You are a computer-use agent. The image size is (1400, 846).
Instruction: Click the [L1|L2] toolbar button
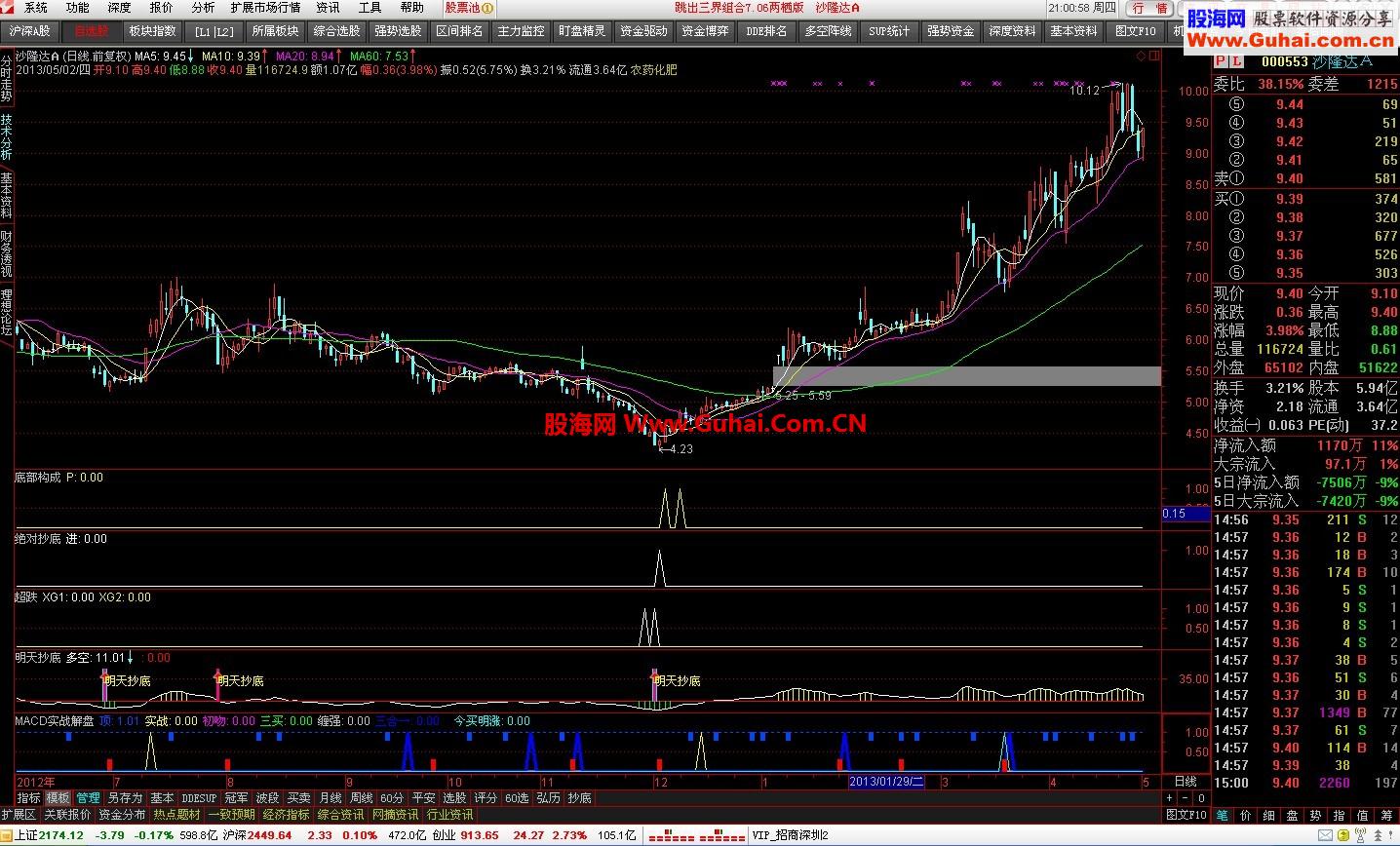pyautogui.click(x=214, y=31)
